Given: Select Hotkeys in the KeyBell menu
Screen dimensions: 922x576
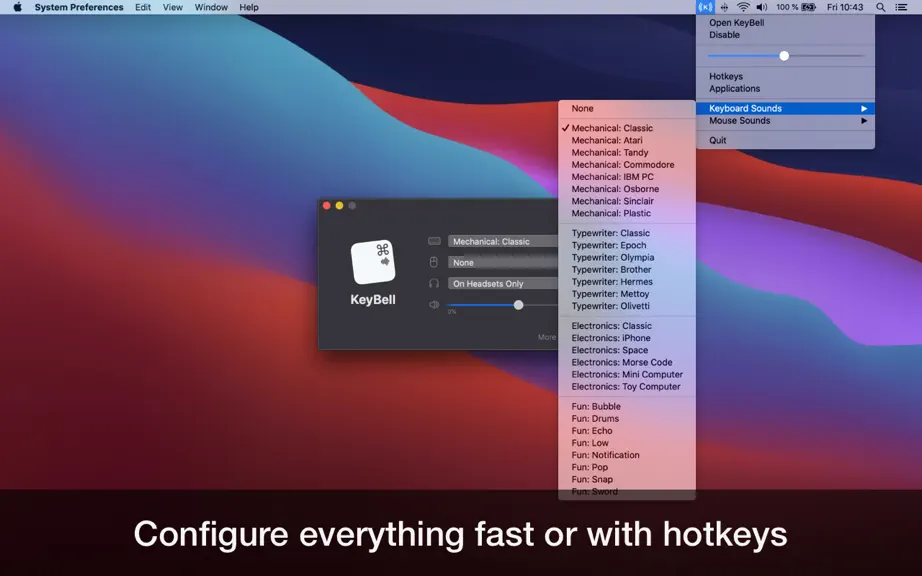Looking at the screenshot, I should [726, 76].
